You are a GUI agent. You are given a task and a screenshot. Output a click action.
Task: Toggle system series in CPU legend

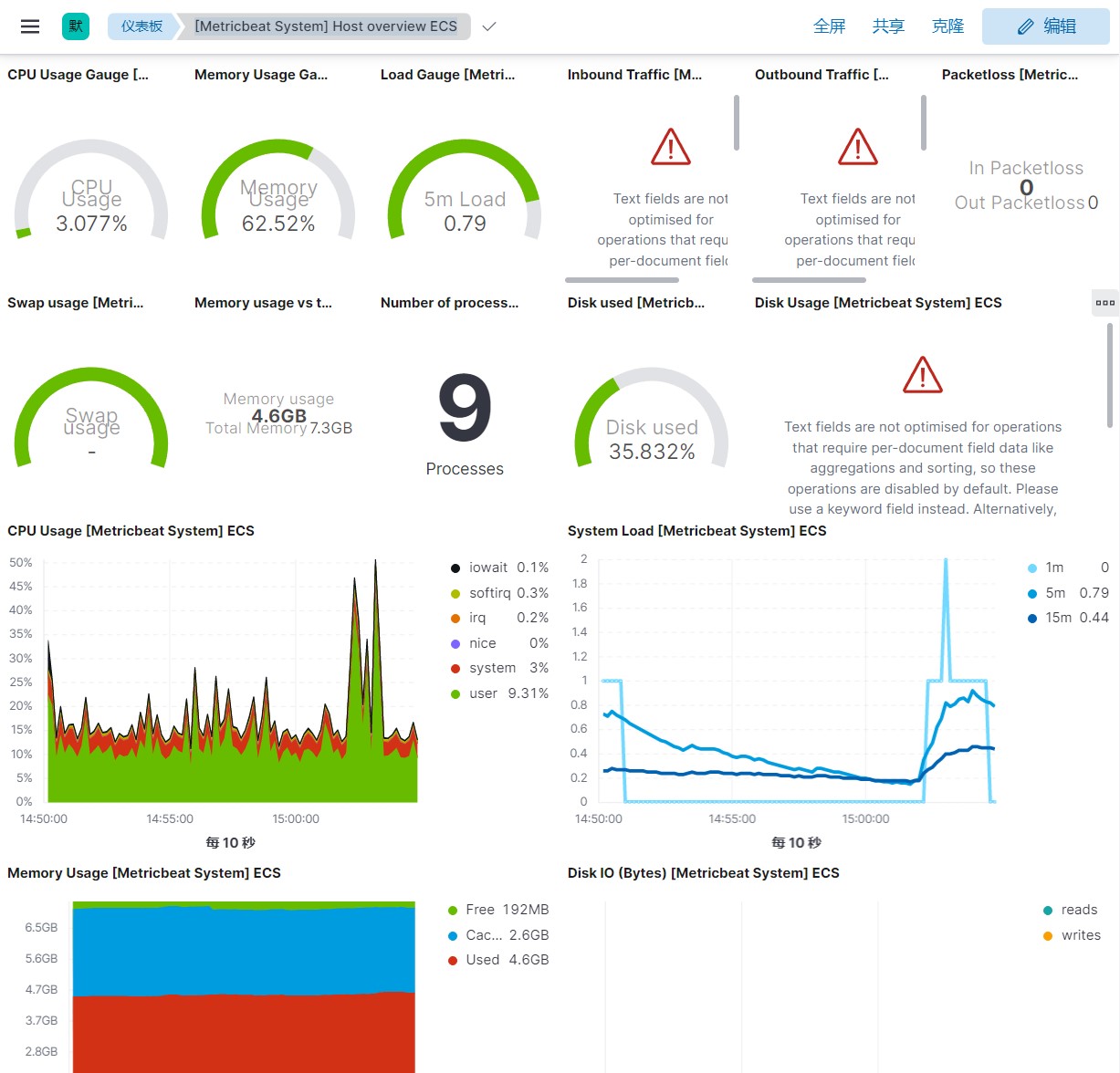(499, 668)
